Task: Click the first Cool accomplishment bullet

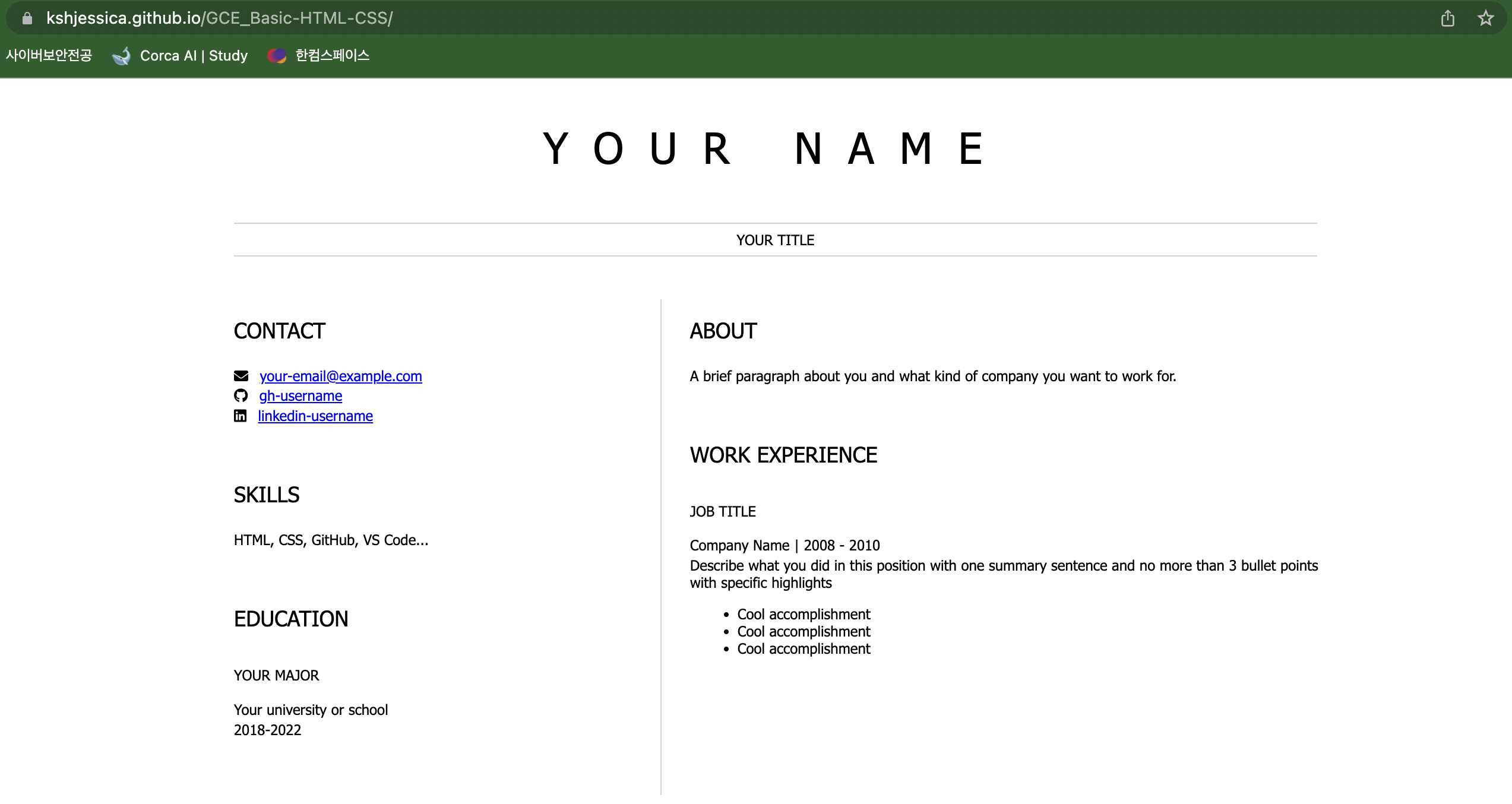Action: click(803, 615)
